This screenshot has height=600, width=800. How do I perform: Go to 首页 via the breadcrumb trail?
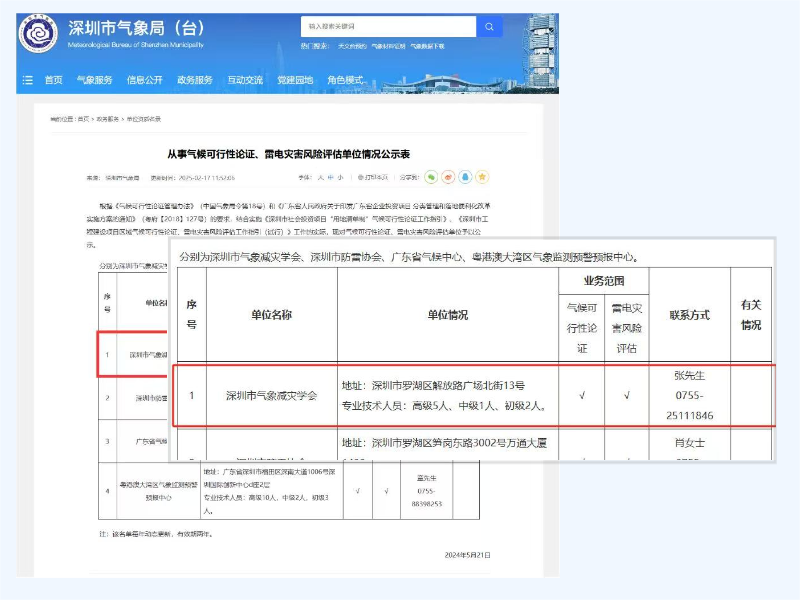[83, 119]
